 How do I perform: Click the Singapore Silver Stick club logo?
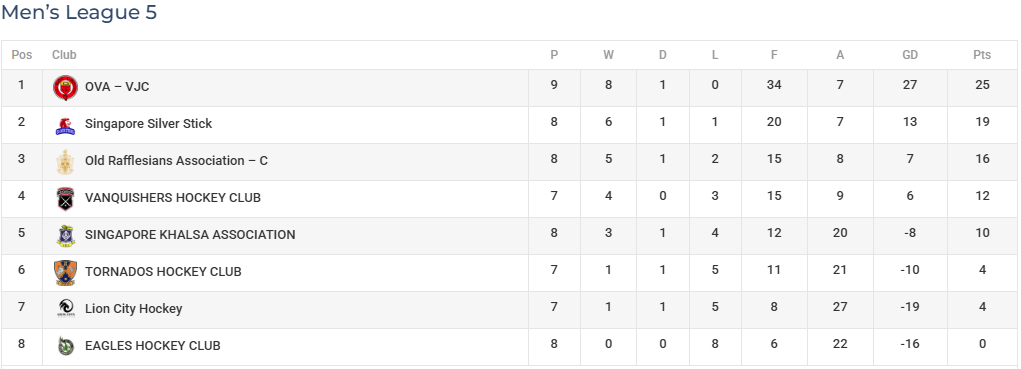click(x=65, y=124)
